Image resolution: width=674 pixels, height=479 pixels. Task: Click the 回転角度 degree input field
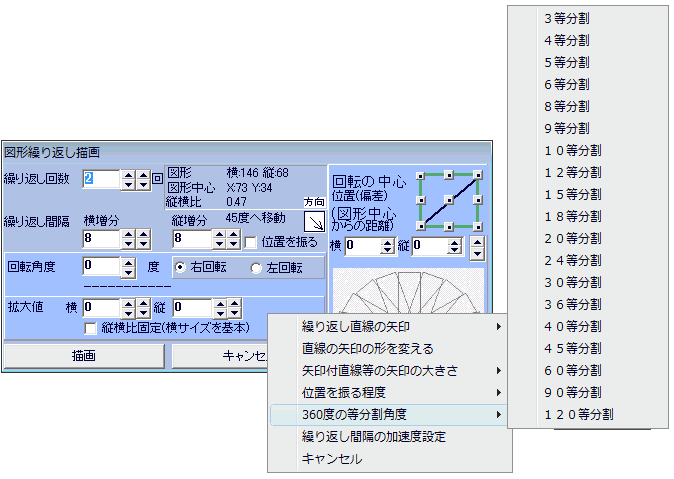pos(101,267)
